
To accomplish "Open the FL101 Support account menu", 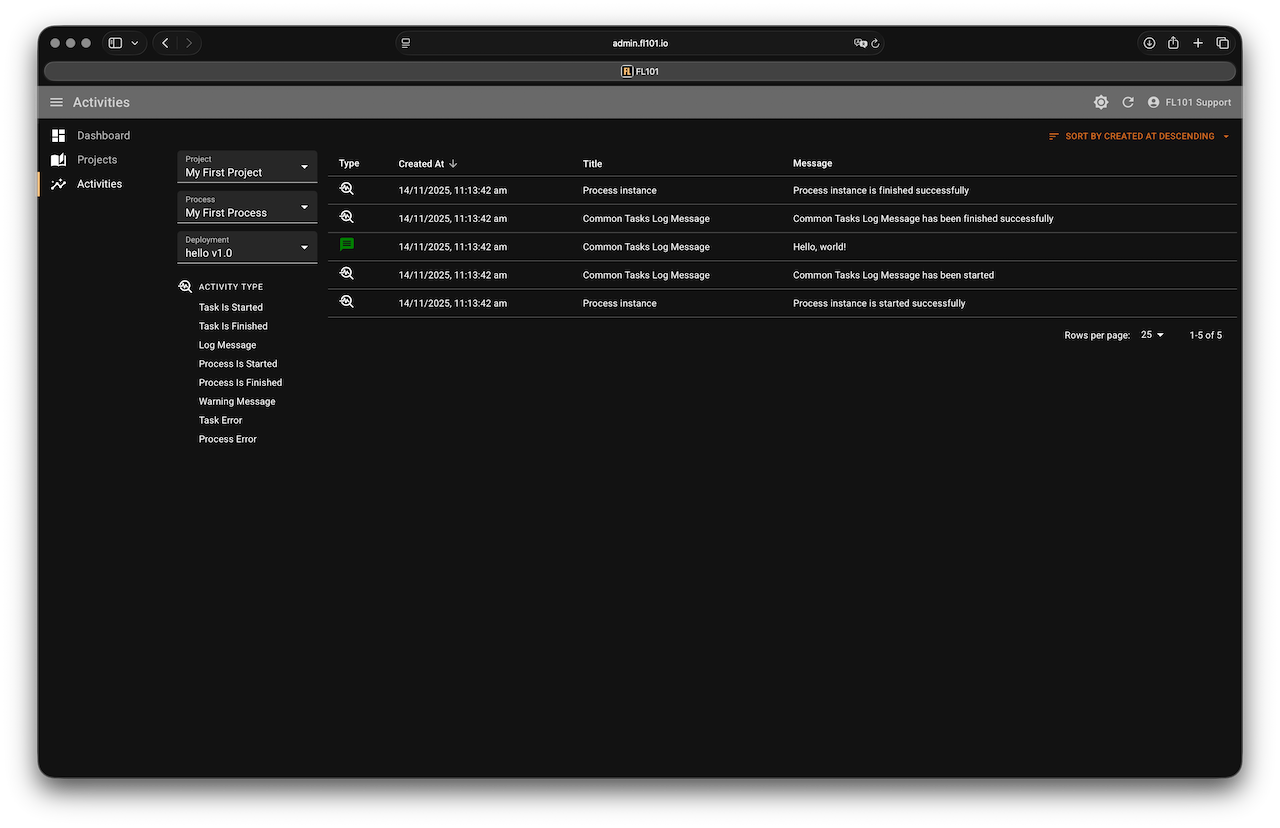I will point(1189,102).
